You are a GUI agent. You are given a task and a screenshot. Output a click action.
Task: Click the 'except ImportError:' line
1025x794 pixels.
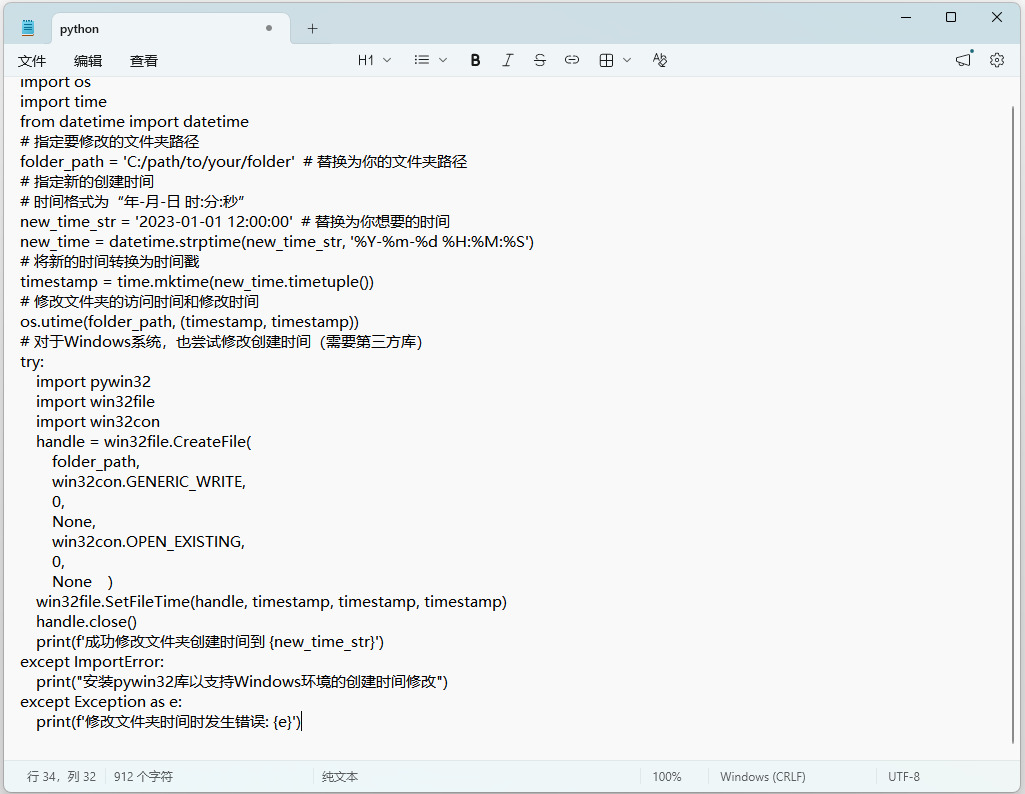[x=92, y=662]
